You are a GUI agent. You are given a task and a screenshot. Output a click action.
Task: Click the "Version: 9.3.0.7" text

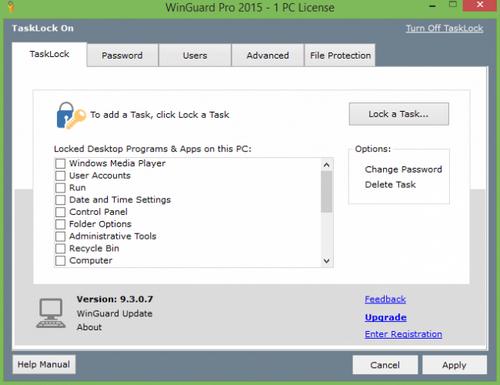tap(115, 299)
